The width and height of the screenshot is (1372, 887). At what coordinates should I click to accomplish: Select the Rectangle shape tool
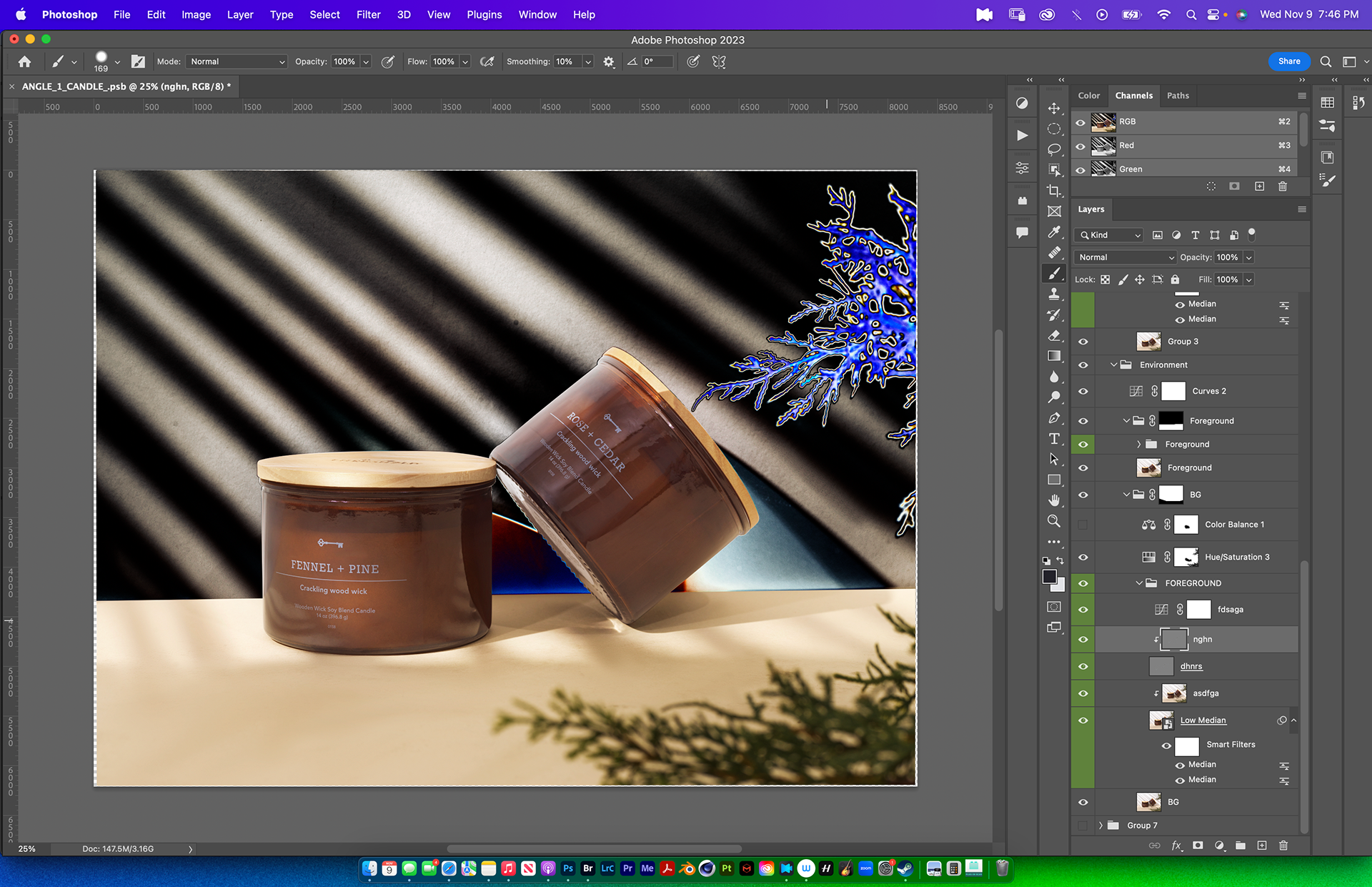point(1054,480)
